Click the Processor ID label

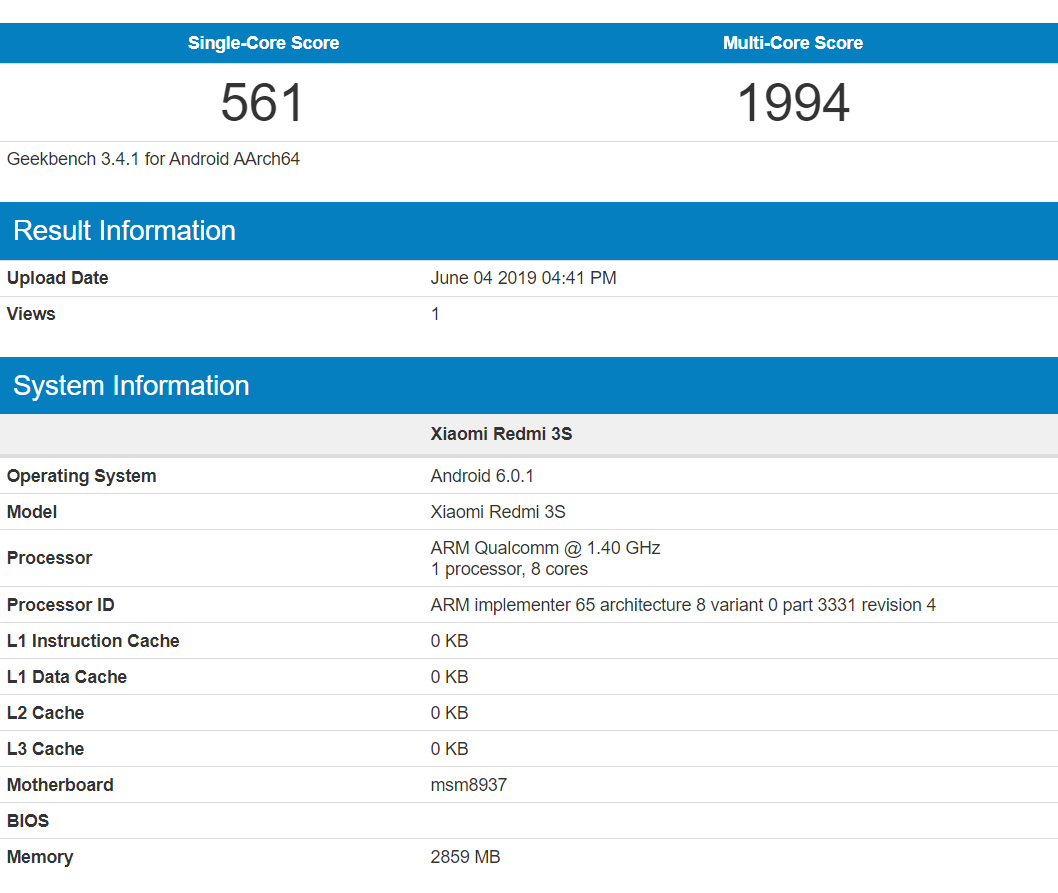(61, 605)
